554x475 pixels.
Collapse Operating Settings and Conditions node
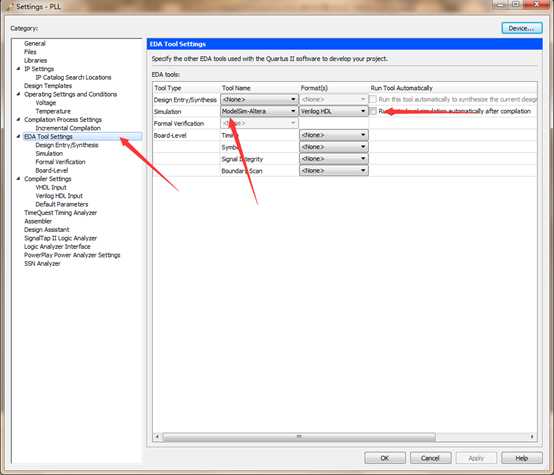pos(18,94)
